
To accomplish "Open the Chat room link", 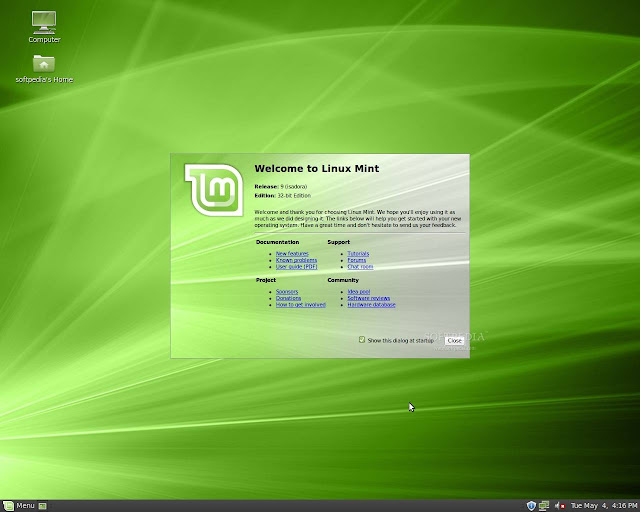I will [360, 267].
